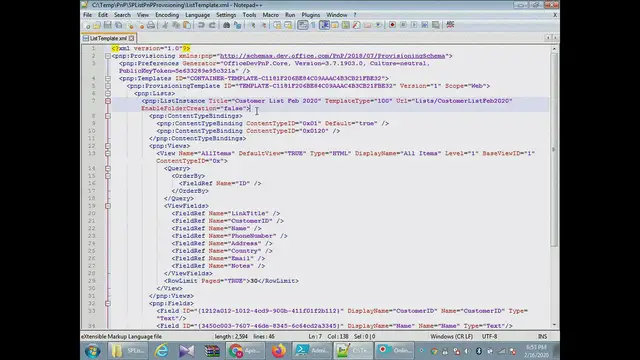Collapse the ViewFields fold on line 19
Screen dimensions: 640x360
point(108,206)
